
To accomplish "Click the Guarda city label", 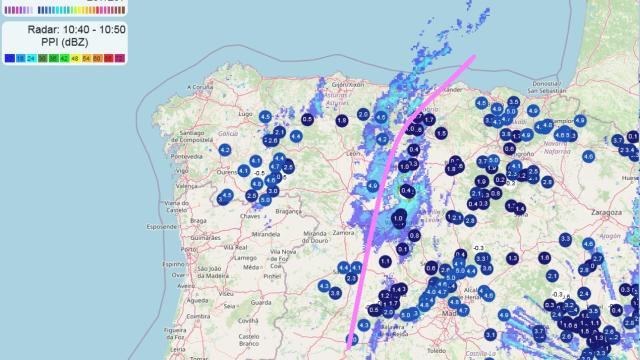I will [x=261, y=302].
